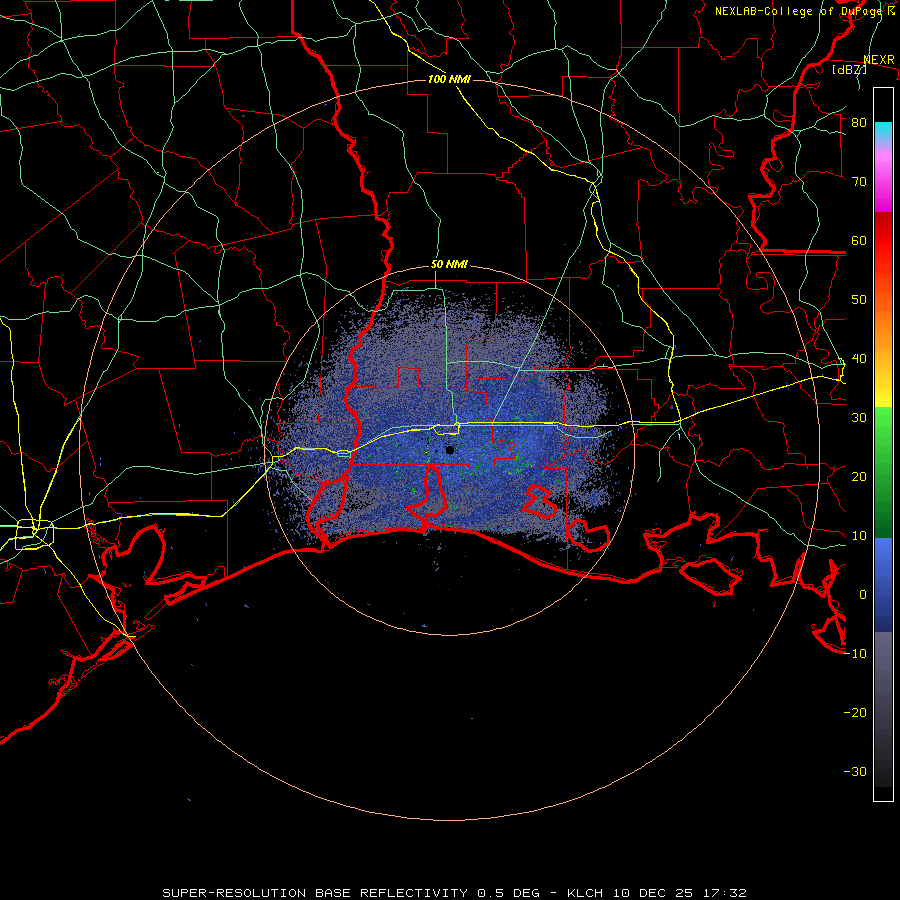900x900 pixels.
Task: Click the NEXLAB-College of DuPage credit text
Action: 804,11
